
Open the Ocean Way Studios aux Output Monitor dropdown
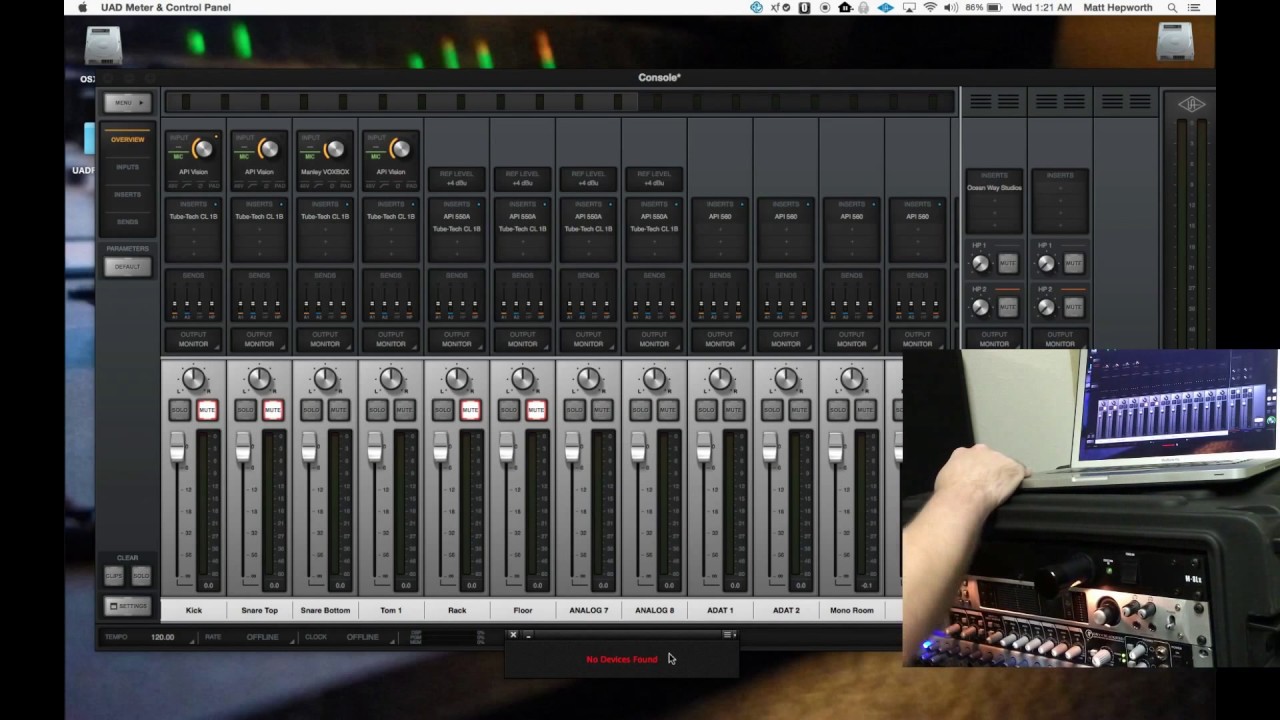(994, 339)
